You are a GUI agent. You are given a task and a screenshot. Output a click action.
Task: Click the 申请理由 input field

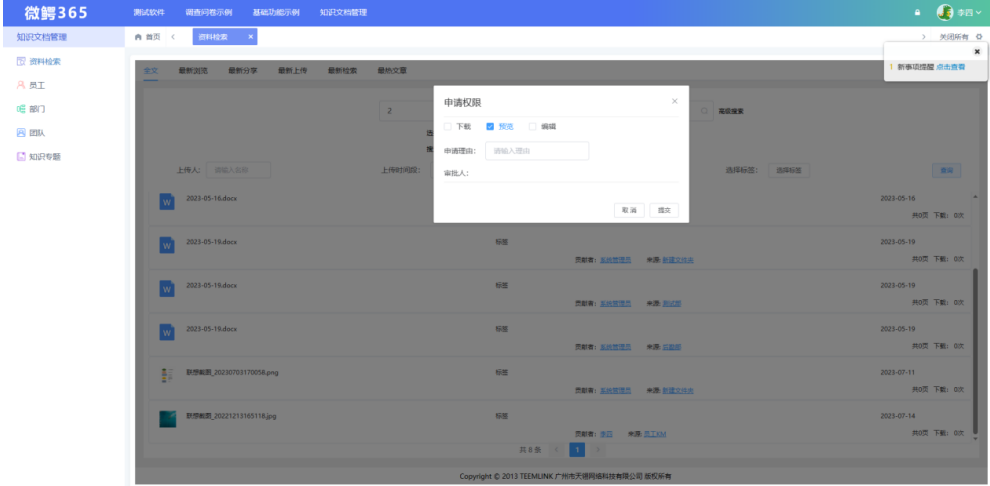pos(536,151)
